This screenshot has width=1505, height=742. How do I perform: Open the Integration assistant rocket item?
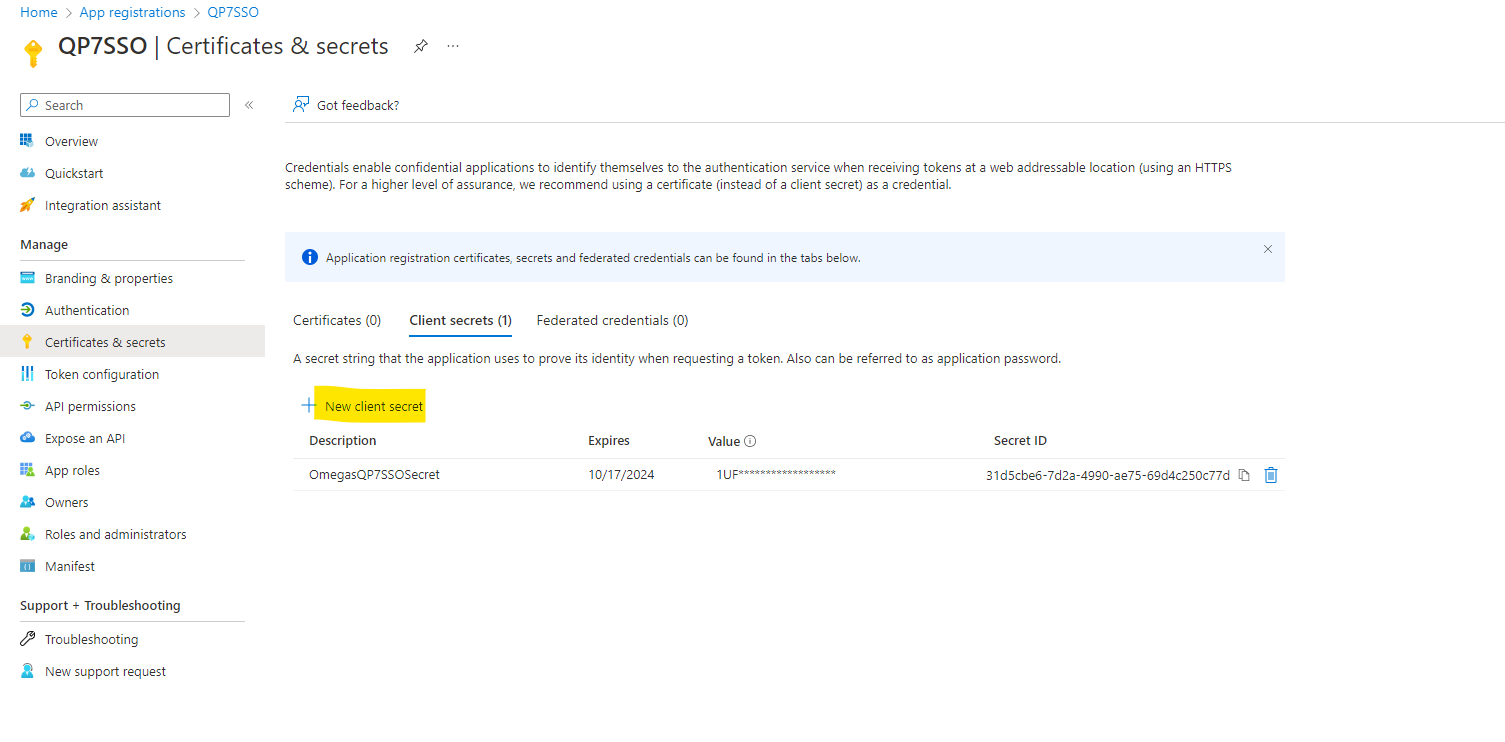point(102,205)
